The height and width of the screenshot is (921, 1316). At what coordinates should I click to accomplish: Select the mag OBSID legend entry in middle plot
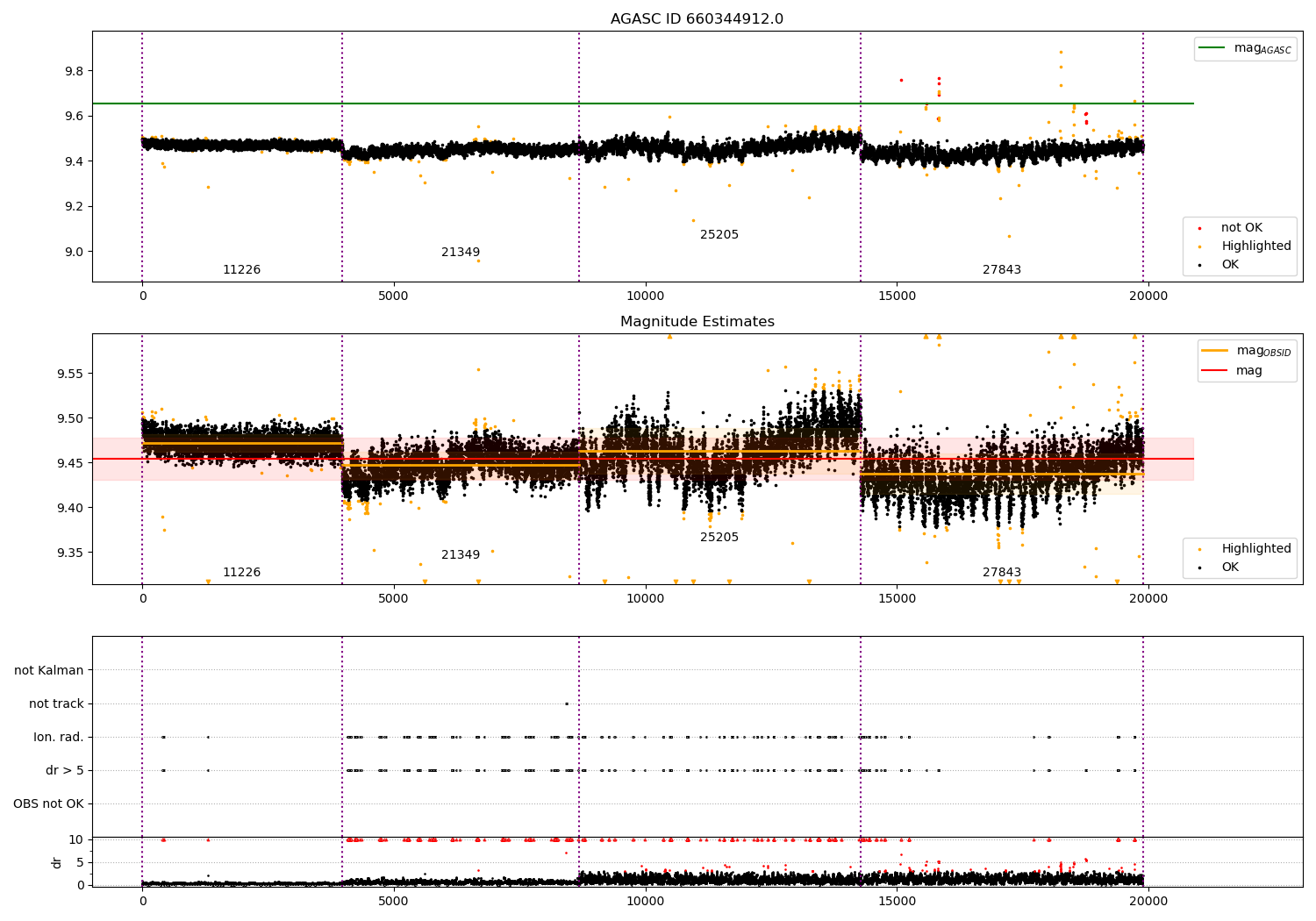click(x=1246, y=351)
